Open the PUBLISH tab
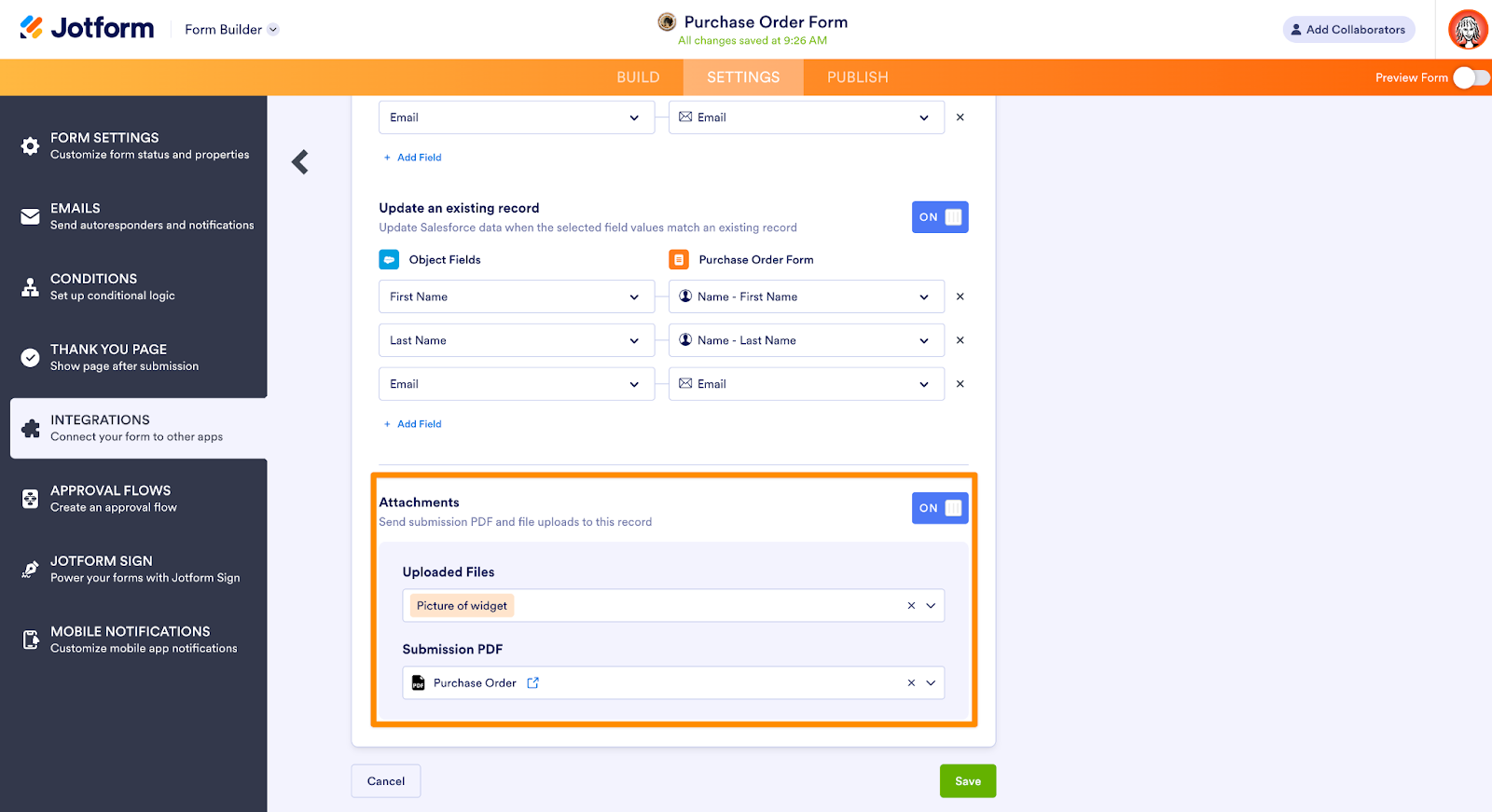This screenshot has width=1492, height=812. tap(857, 77)
